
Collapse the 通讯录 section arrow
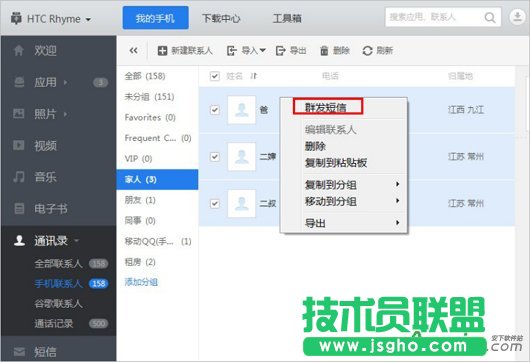point(76,241)
